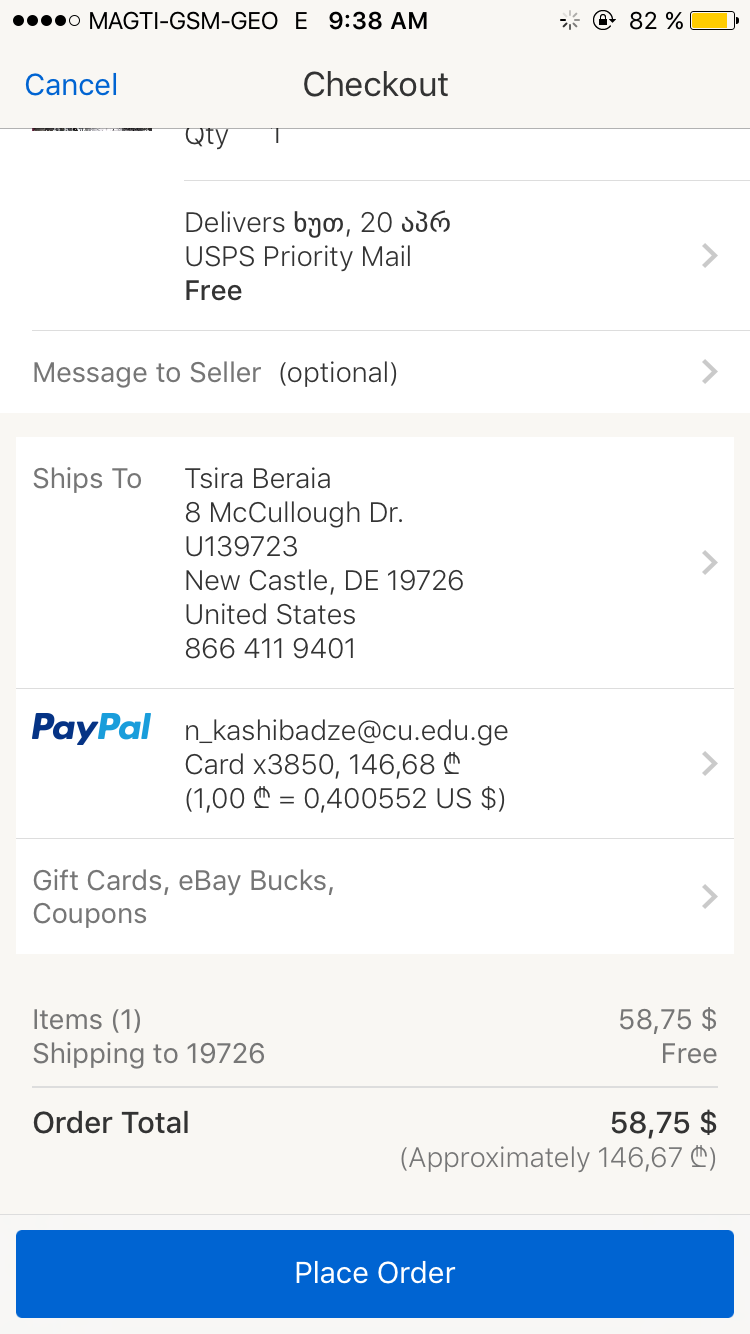
Task: Tap the Message to Seller field
Action: point(215,372)
